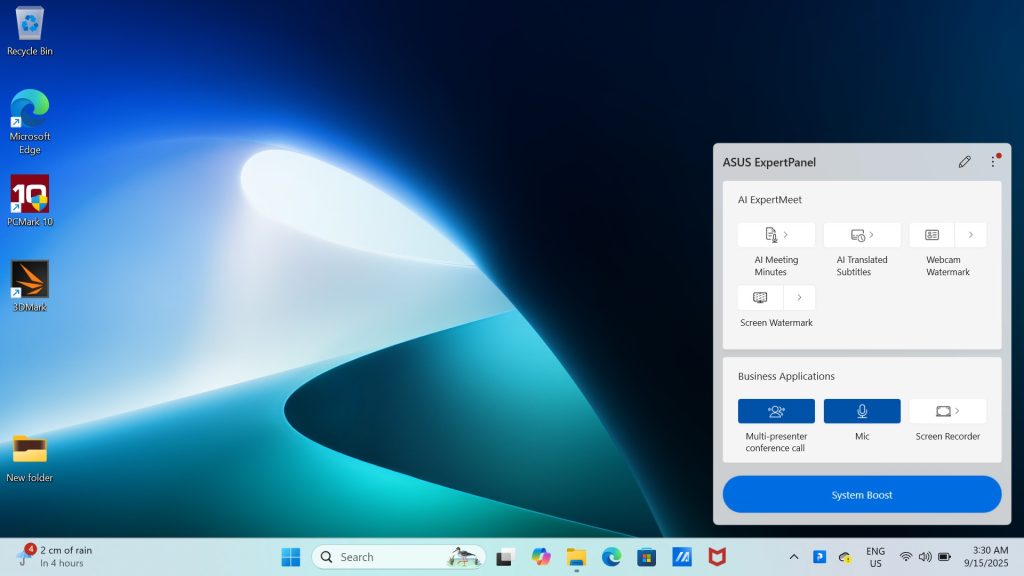Disable Multi-presenter conference call mode
Image resolution: width=1024 pixels, height=576 pixels.
coord(776,411)
